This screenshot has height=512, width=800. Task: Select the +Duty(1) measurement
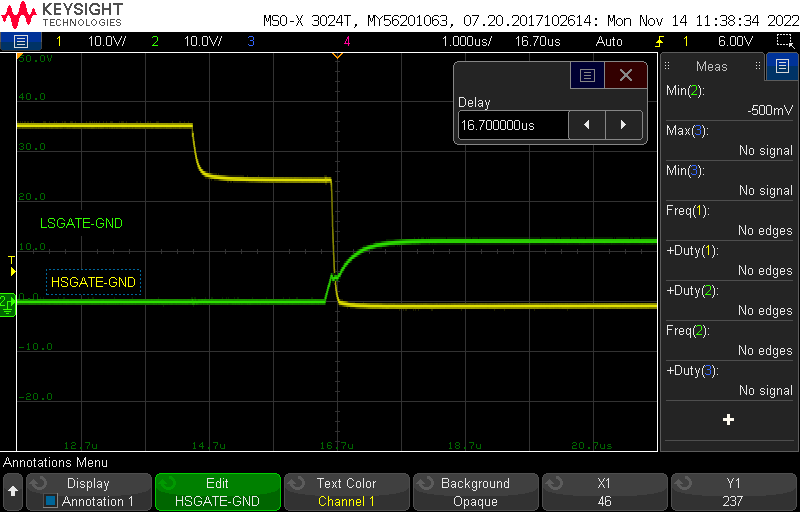point(730,260)
